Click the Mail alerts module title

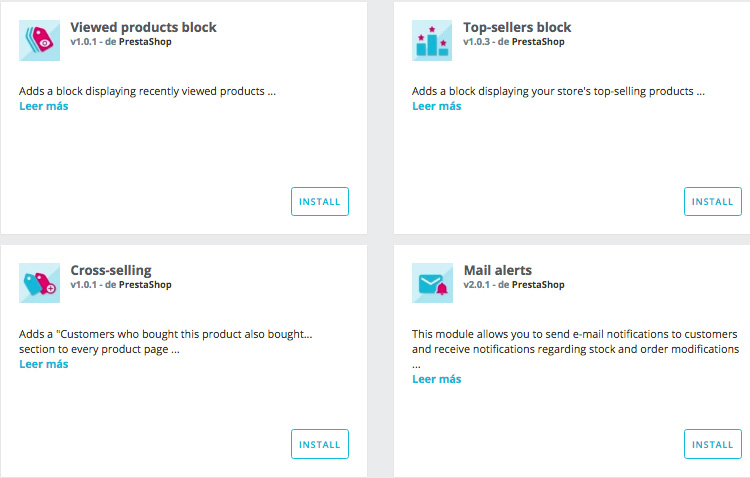(x=498, y=270)
